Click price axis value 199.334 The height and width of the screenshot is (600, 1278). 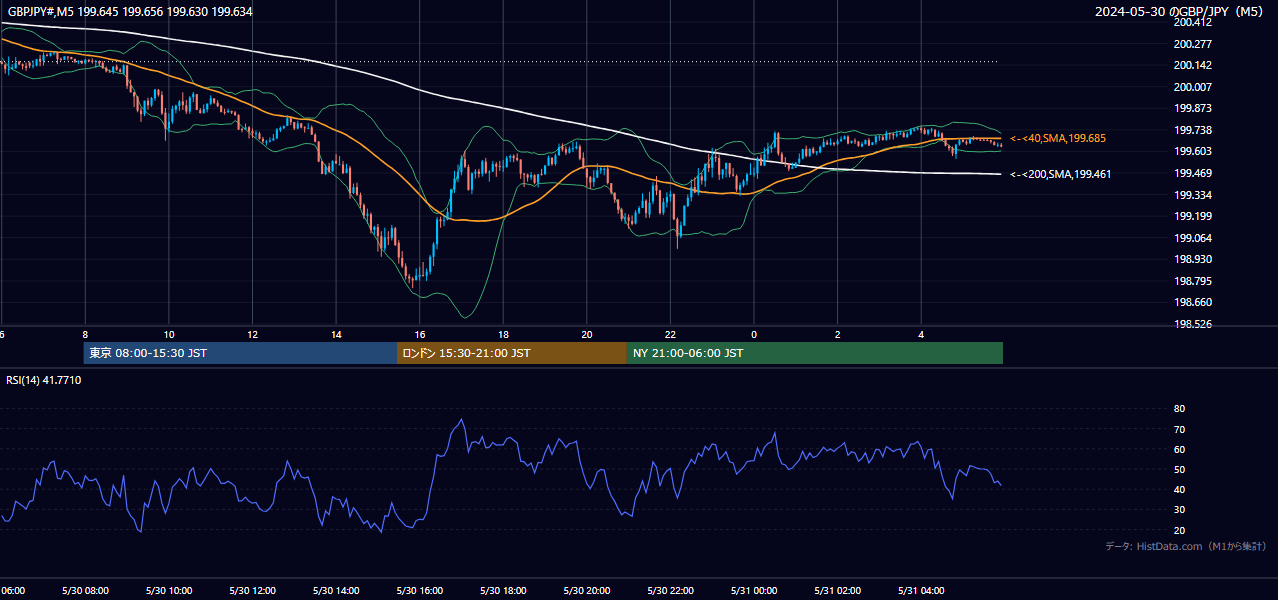(x=1192, y=195)
